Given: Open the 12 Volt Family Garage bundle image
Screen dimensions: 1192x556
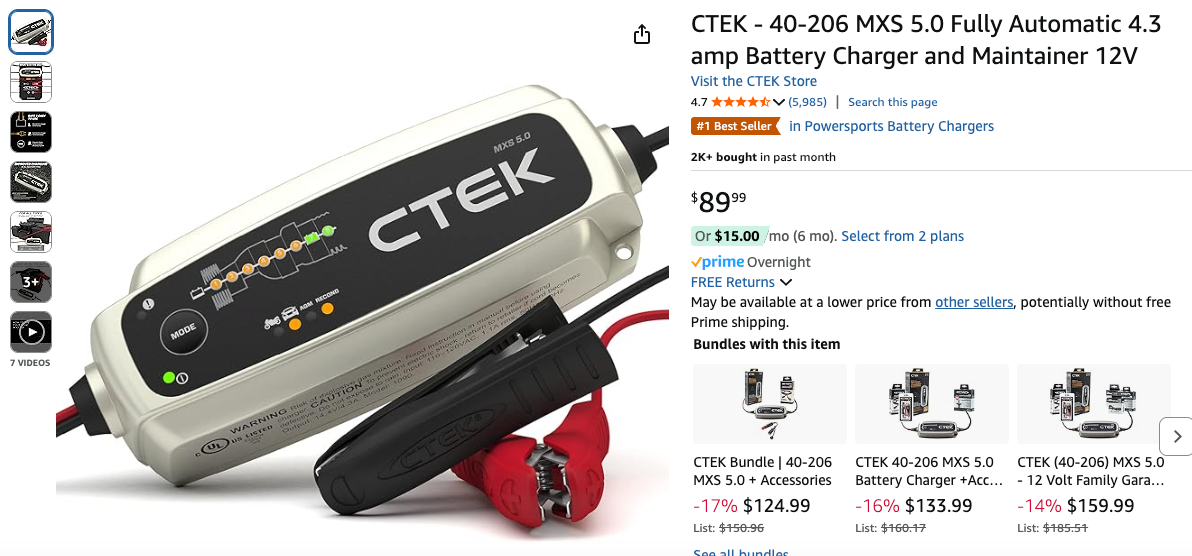Looking at the screenshot, I should (1094, 404).
